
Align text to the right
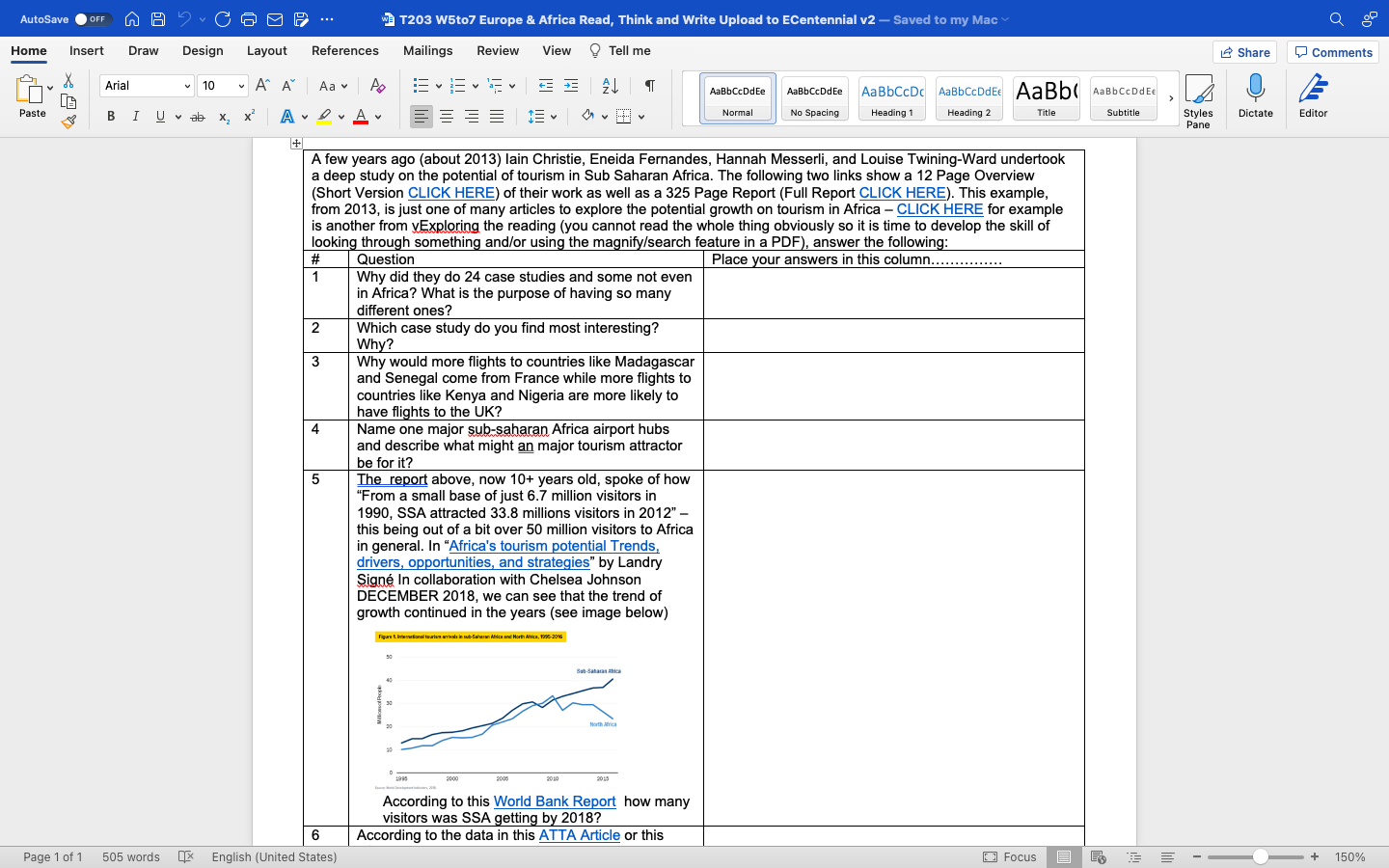tap(472, 117)
